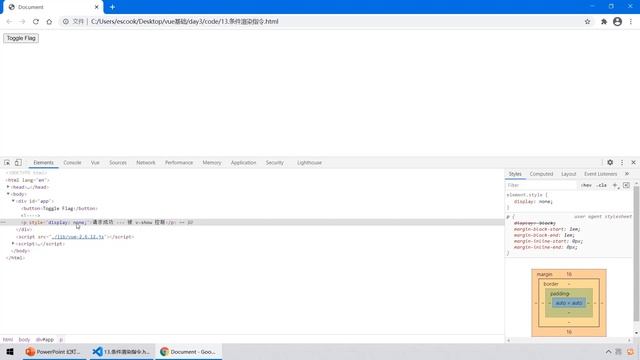Open the Event Listeners sidebar tab

tap(600, 174)
